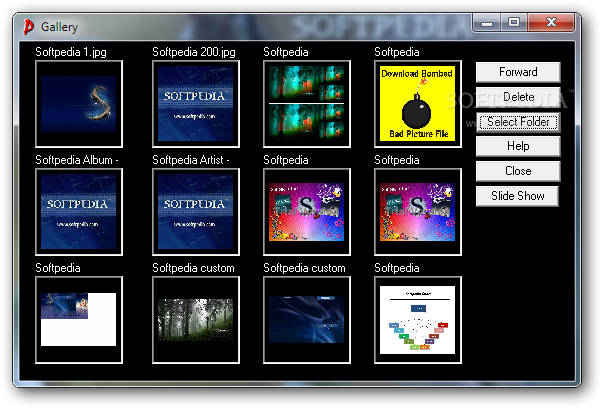Viewport: 602px width, 408px height.
Task: Select the misty forest thumbnail
Action: (x=196, y=320)
